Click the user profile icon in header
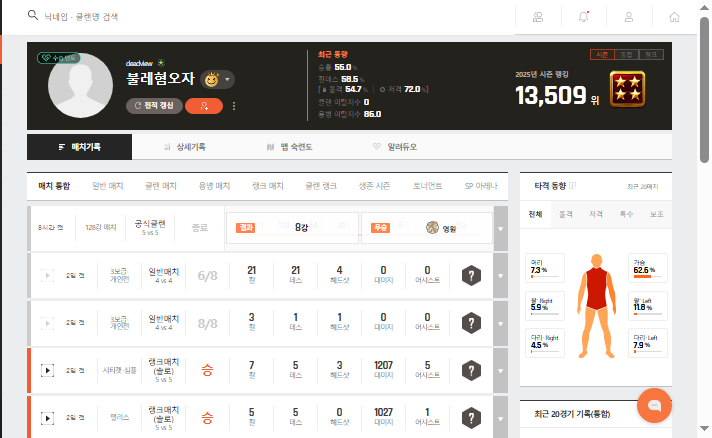 pyautogui.click(x=629, y=17)
